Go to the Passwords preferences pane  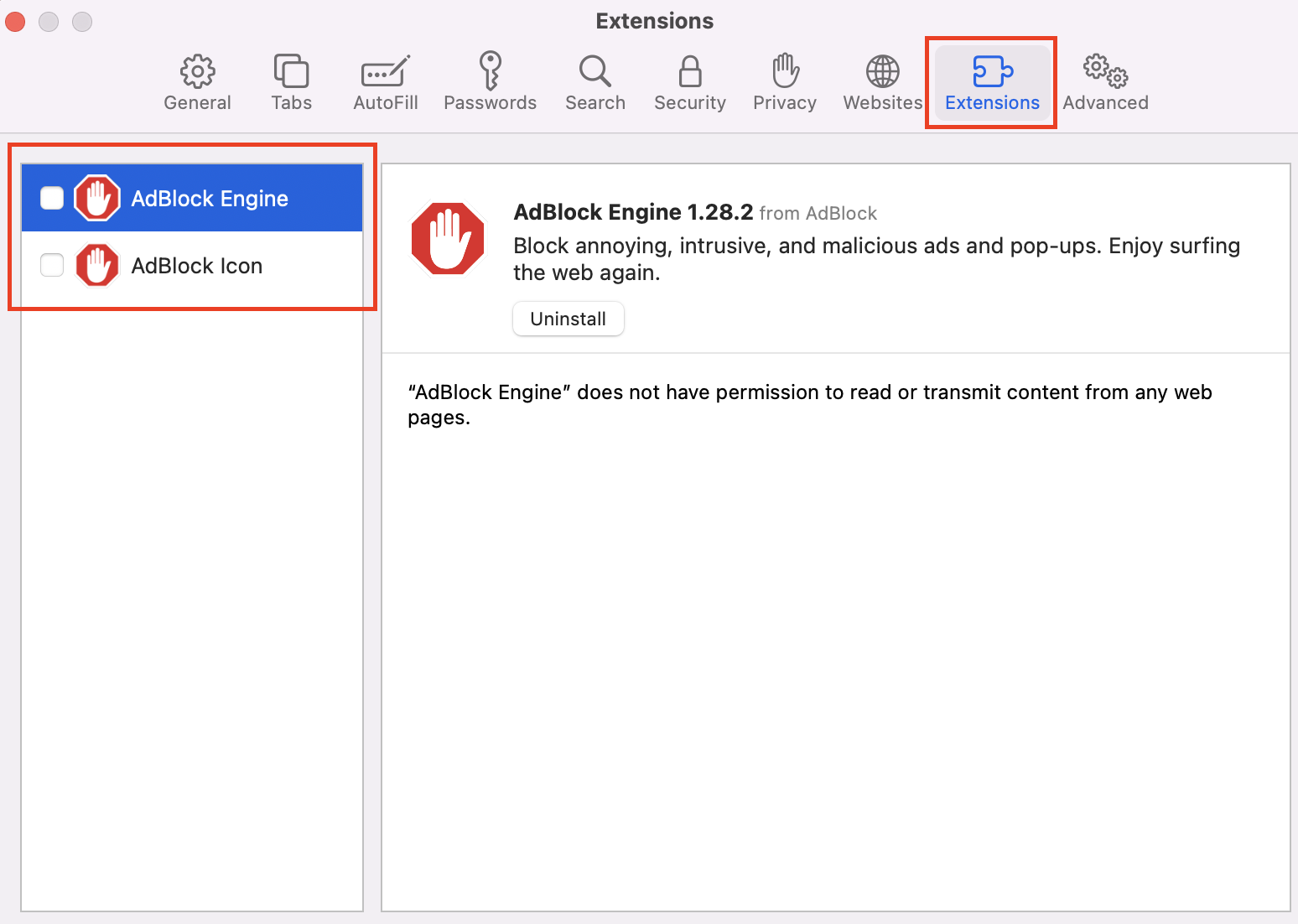coord(491,83)
